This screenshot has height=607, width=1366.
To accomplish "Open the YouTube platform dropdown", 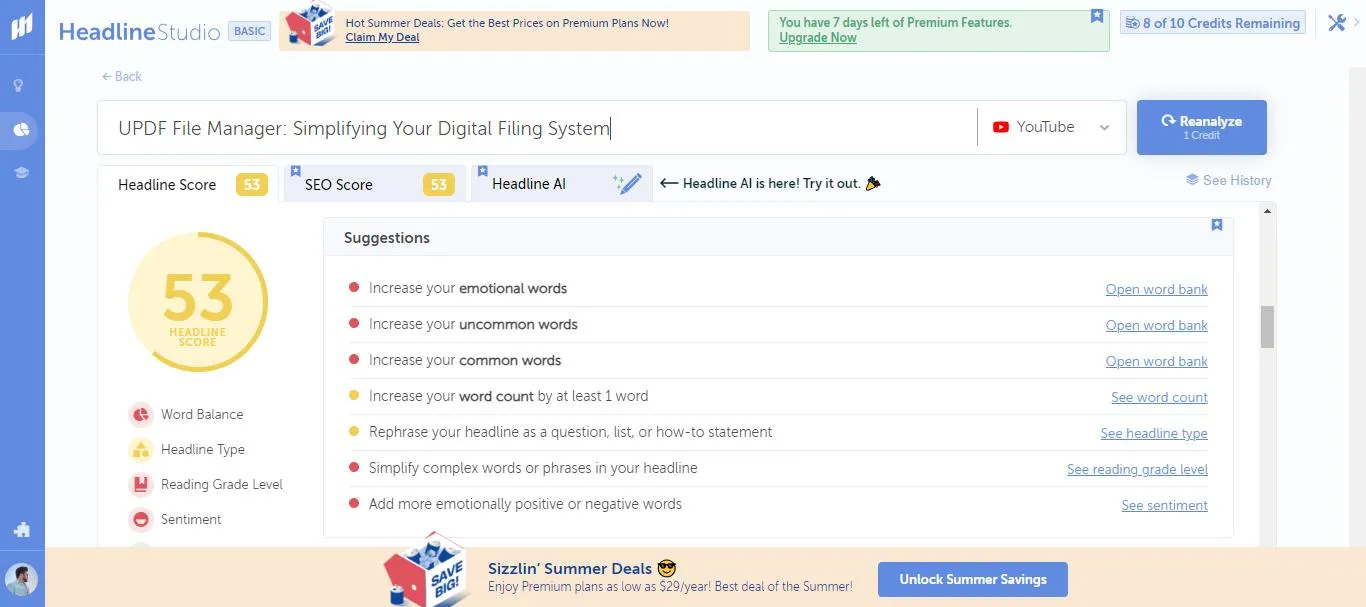I will click(x=1050, y=127).
